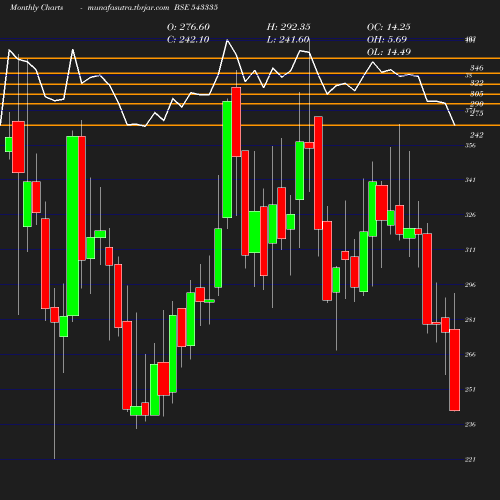Click the 296 price axis label

470,285
